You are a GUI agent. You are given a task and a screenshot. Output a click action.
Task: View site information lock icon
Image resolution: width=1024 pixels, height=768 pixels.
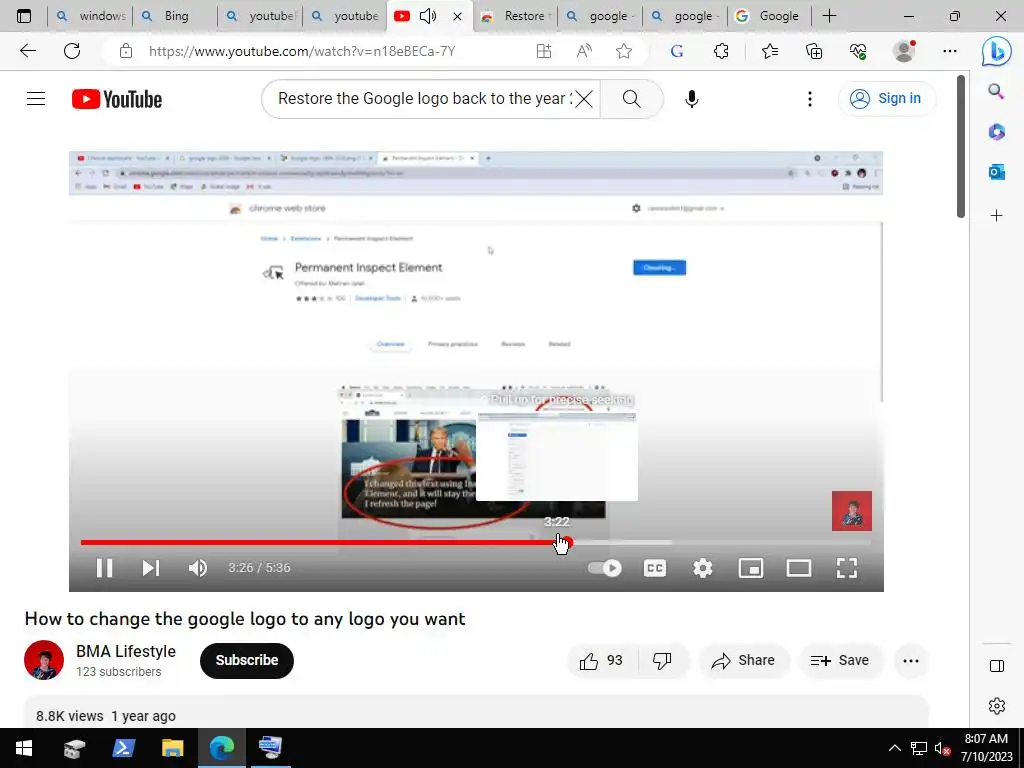point(125,51)
